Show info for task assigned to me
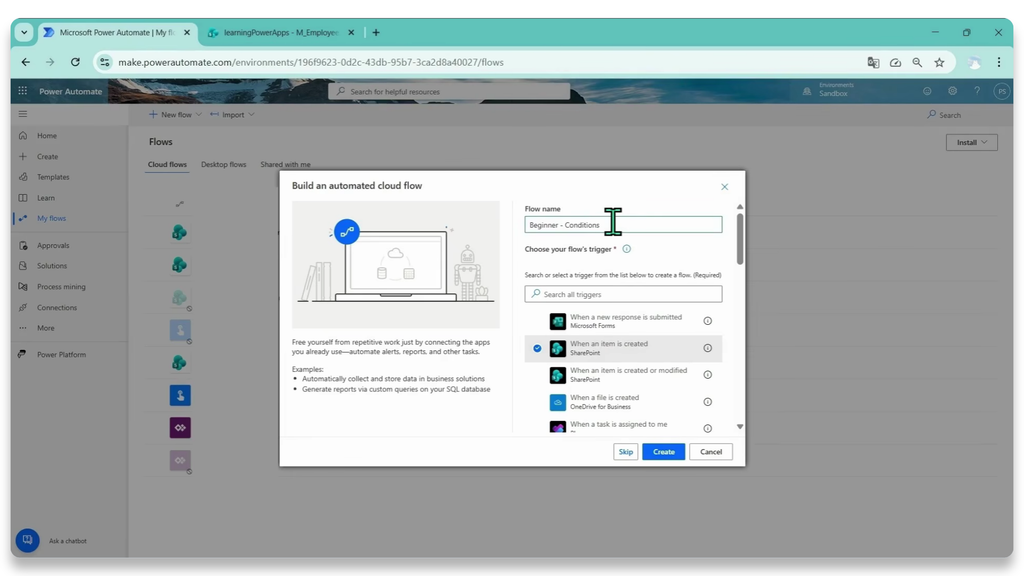 [707, 428]
